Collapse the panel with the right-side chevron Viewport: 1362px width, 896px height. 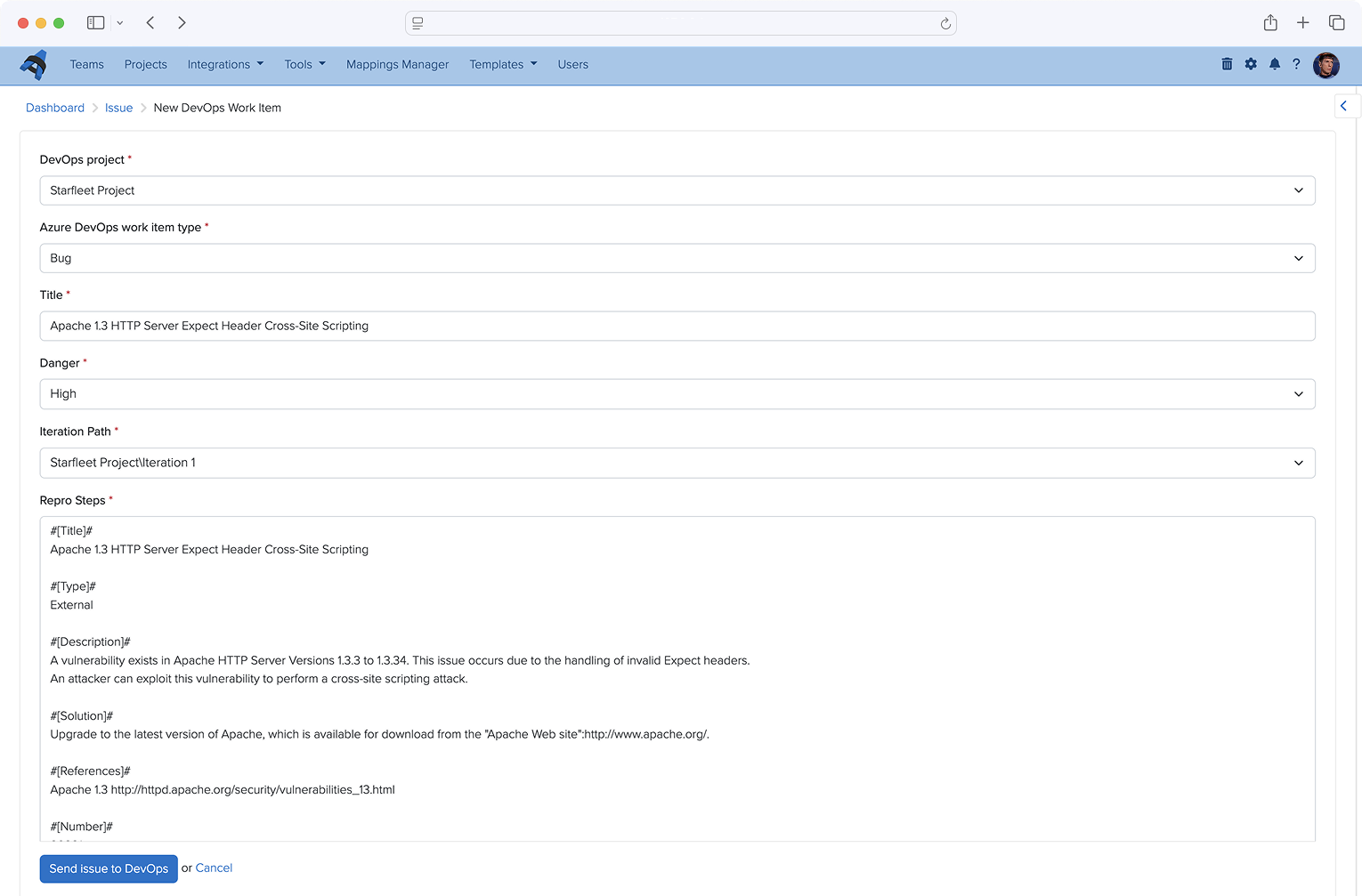pos(1344,105)
